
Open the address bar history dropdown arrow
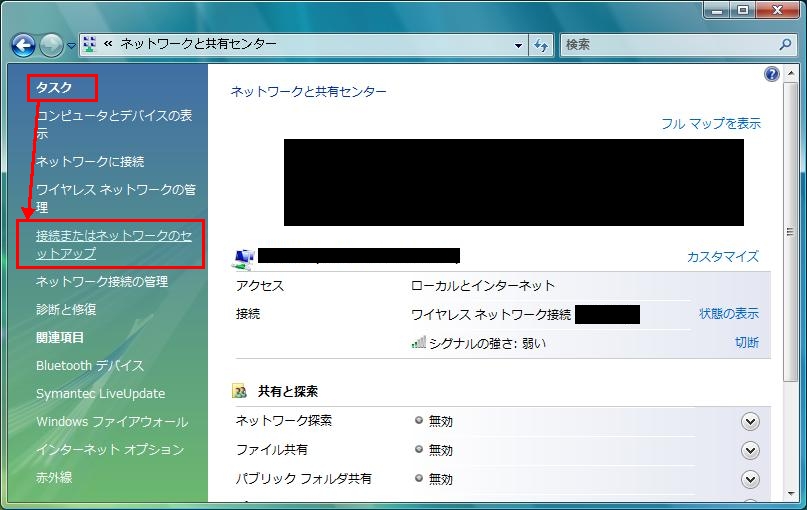point(518,45)
